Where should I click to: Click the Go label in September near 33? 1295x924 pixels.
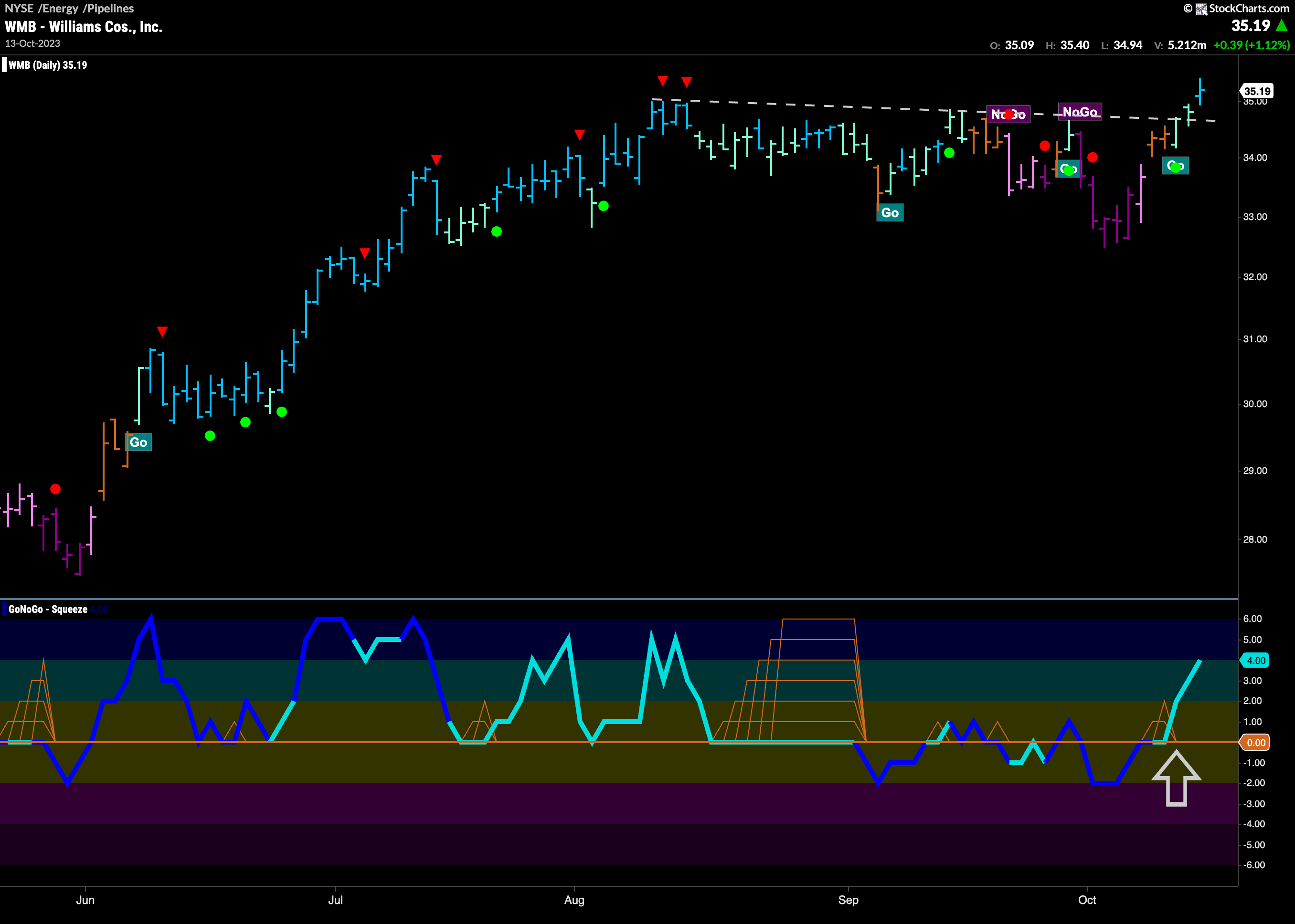point(890,213)
